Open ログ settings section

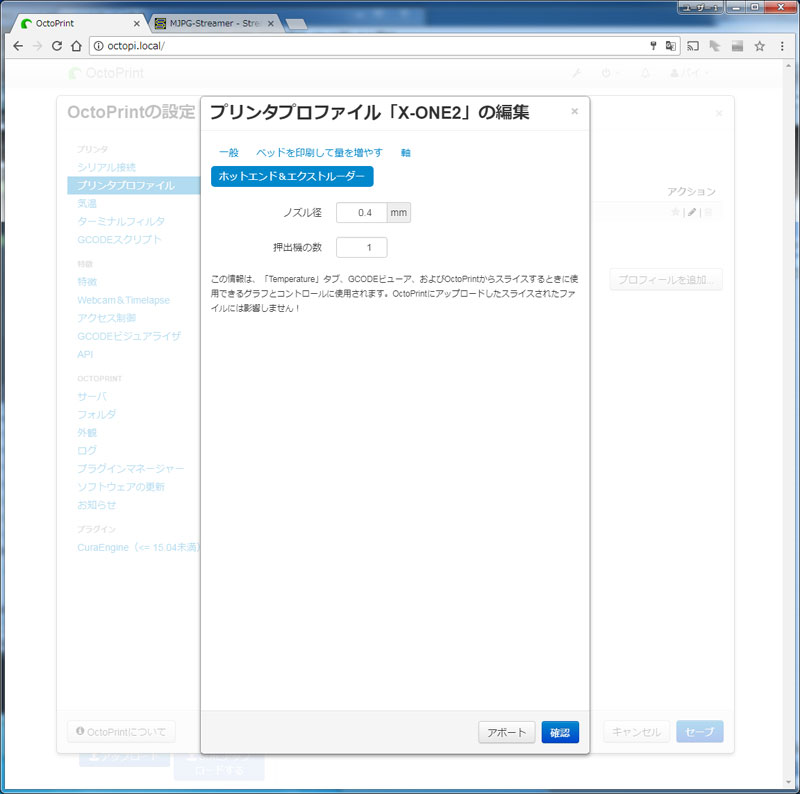pyautogui.click(x=87, y=451)
